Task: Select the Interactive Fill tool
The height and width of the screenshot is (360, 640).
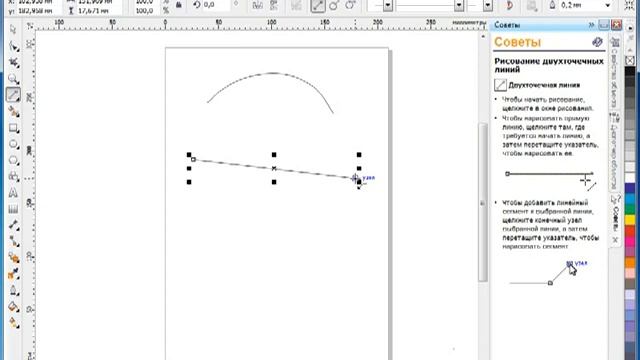Action: 13,323
